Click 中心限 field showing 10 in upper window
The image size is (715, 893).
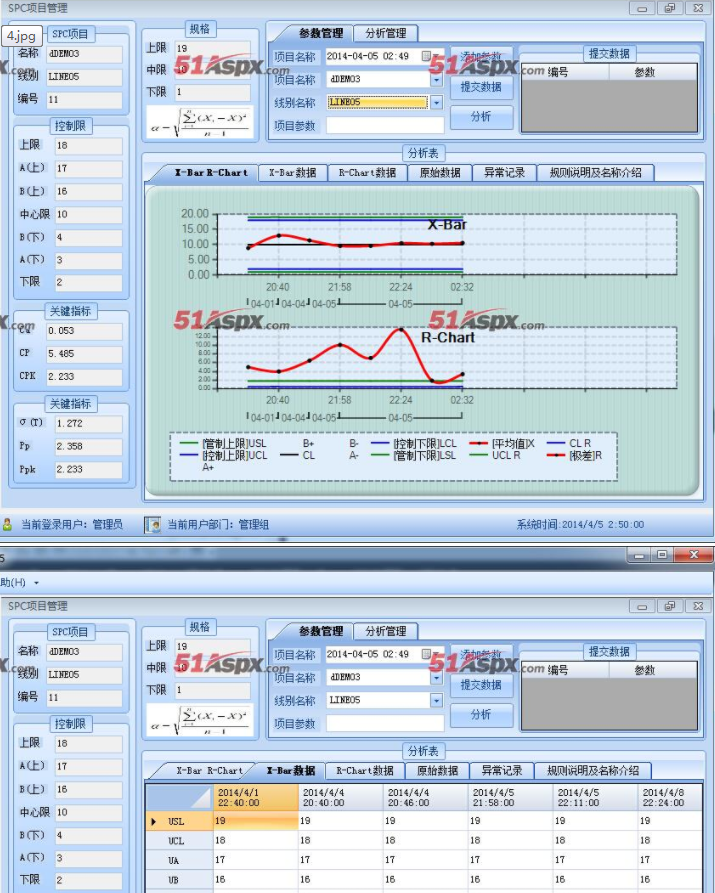coord(88,214)
